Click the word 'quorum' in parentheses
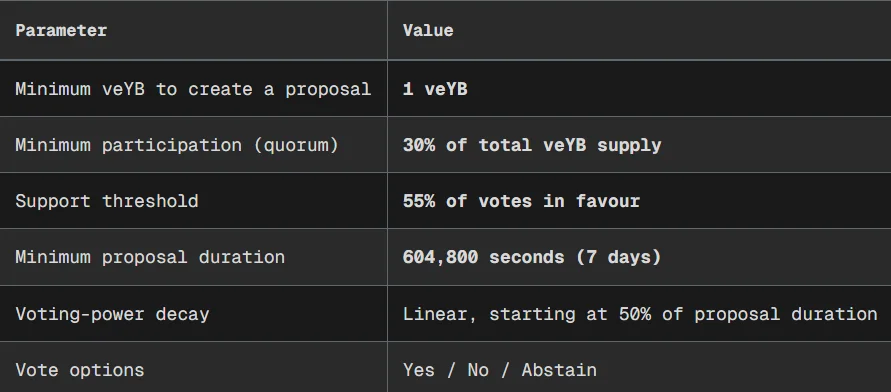This screenshot has height=392, width=891. pyautogui.click(x=296, y=145)
